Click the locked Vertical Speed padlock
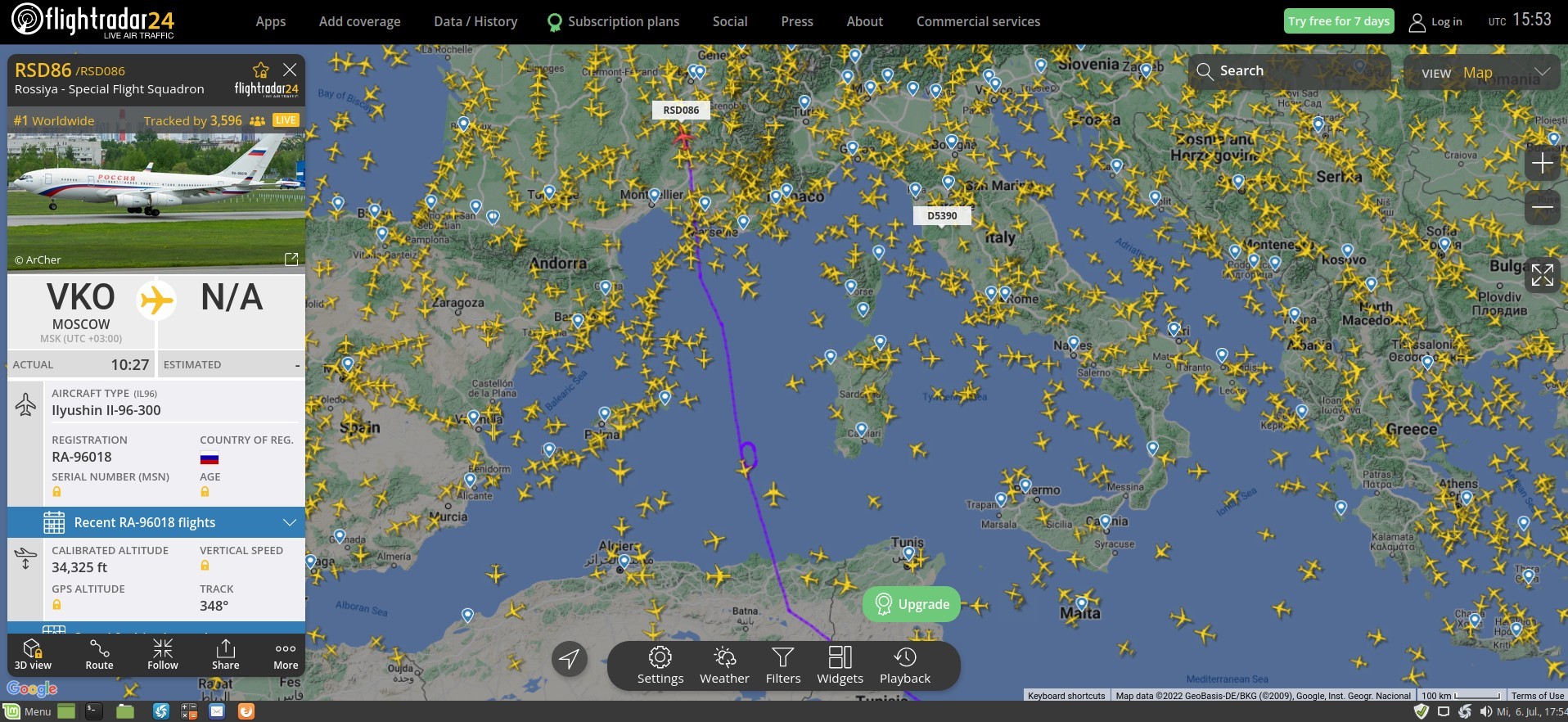The image size is (1568, 722). coord(205,566)
